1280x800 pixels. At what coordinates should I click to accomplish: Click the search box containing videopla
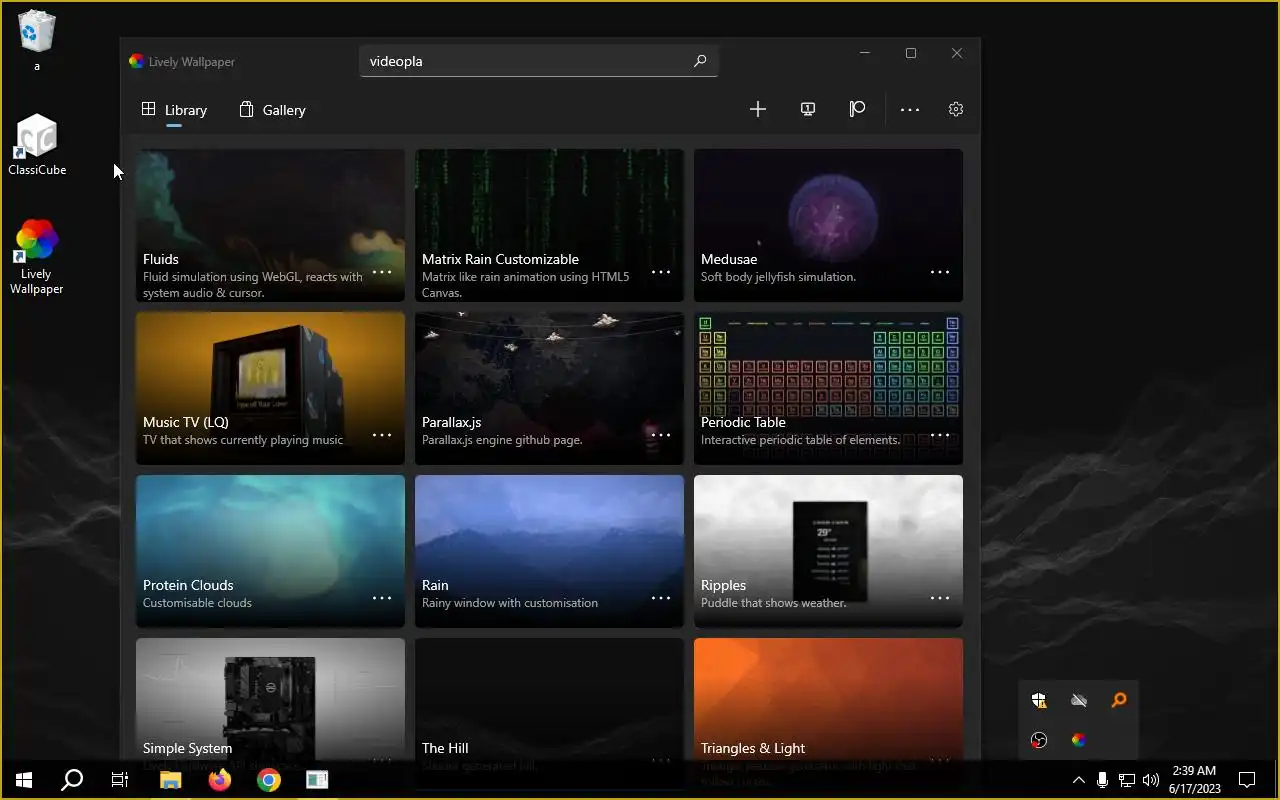(538, 61)
